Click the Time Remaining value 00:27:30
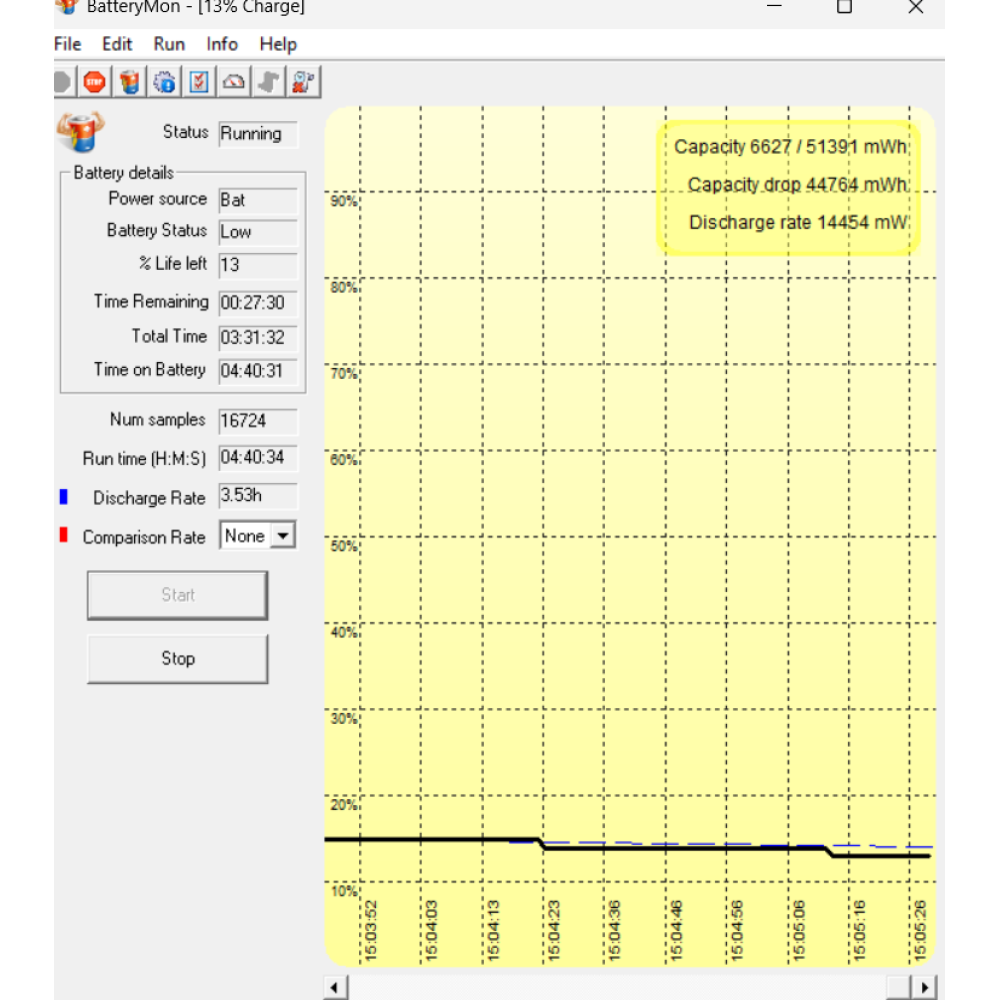This screenshot has height=1000, width=1000. [258, 302]
